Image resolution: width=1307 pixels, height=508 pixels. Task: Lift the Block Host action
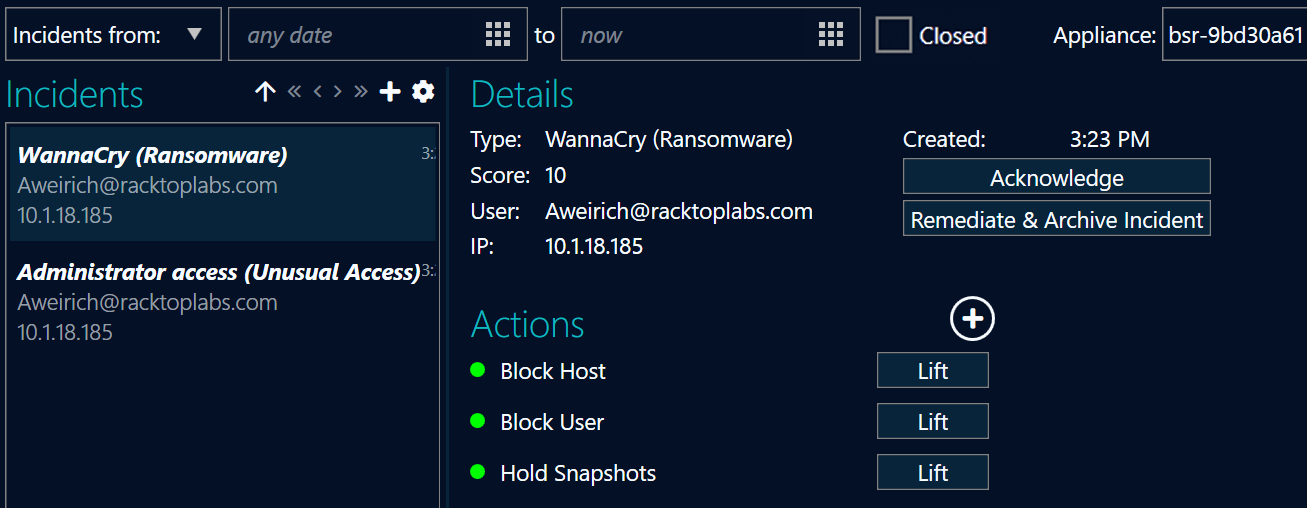click(x=932, y=371)
